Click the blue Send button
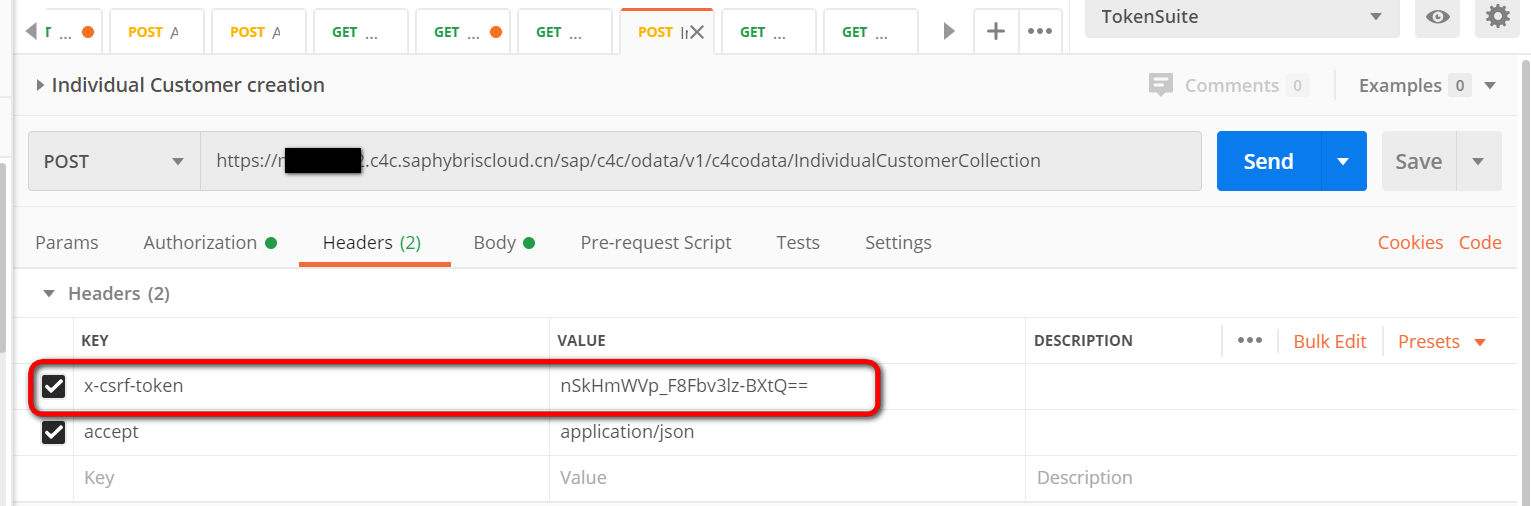 [x=1269, y=161]
